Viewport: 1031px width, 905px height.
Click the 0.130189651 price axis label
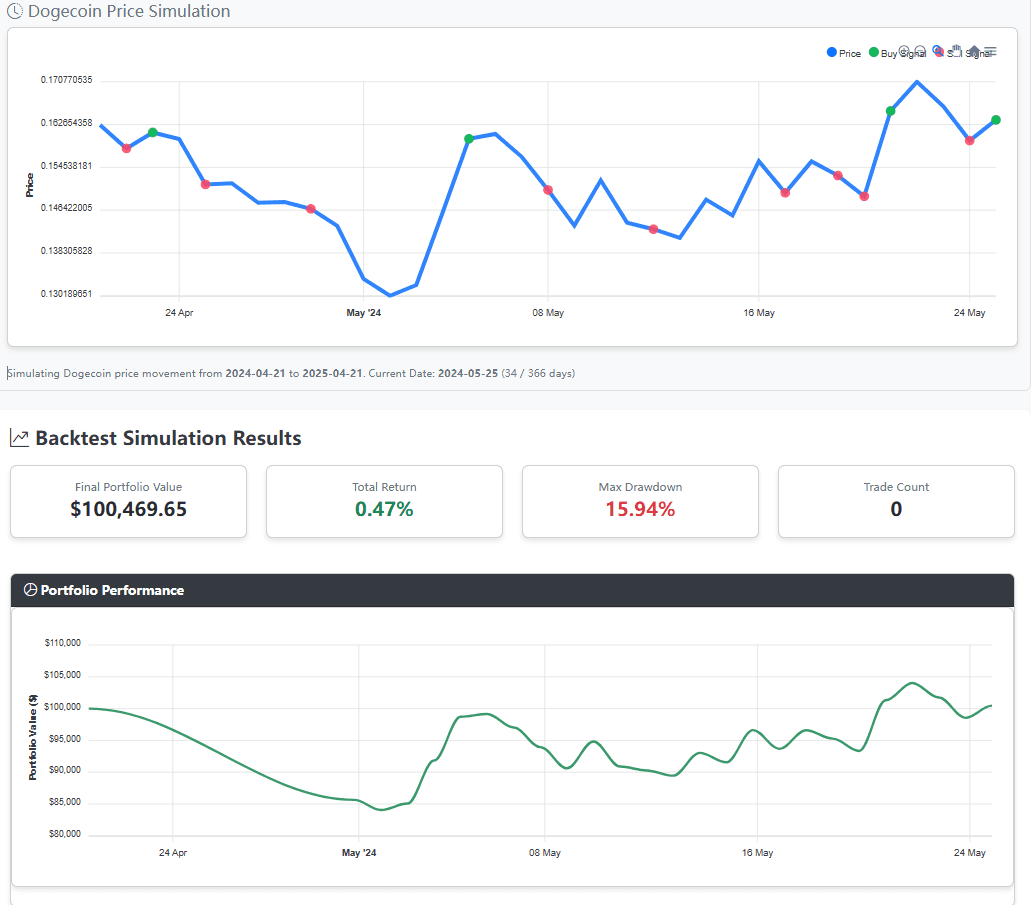(66, 293)
